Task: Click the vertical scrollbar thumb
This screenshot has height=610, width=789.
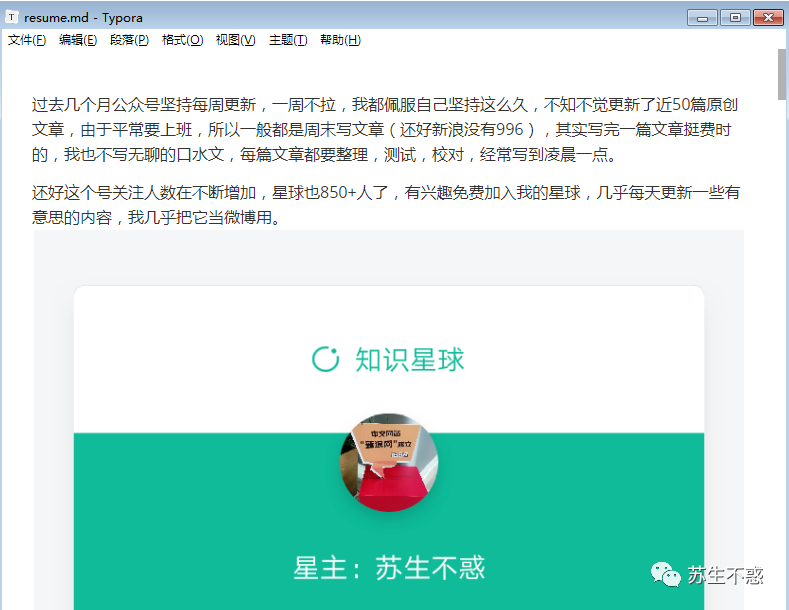Action: coord(781,74)
